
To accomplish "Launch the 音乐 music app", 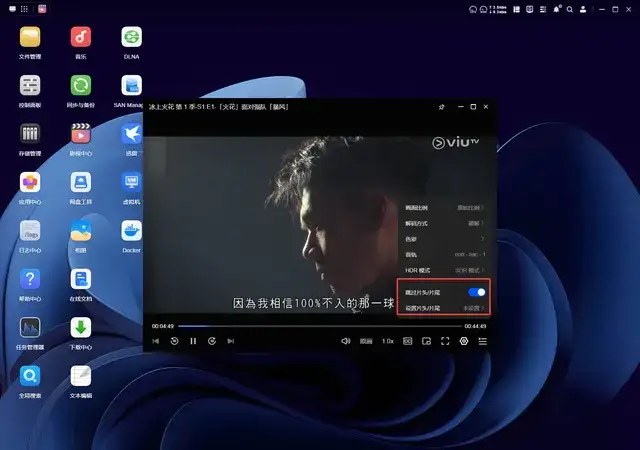I will point(80,37).
